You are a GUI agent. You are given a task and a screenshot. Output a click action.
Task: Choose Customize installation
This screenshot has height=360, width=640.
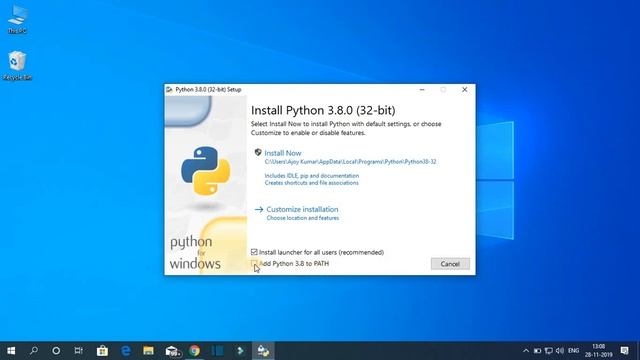click(x=302, y=209)
